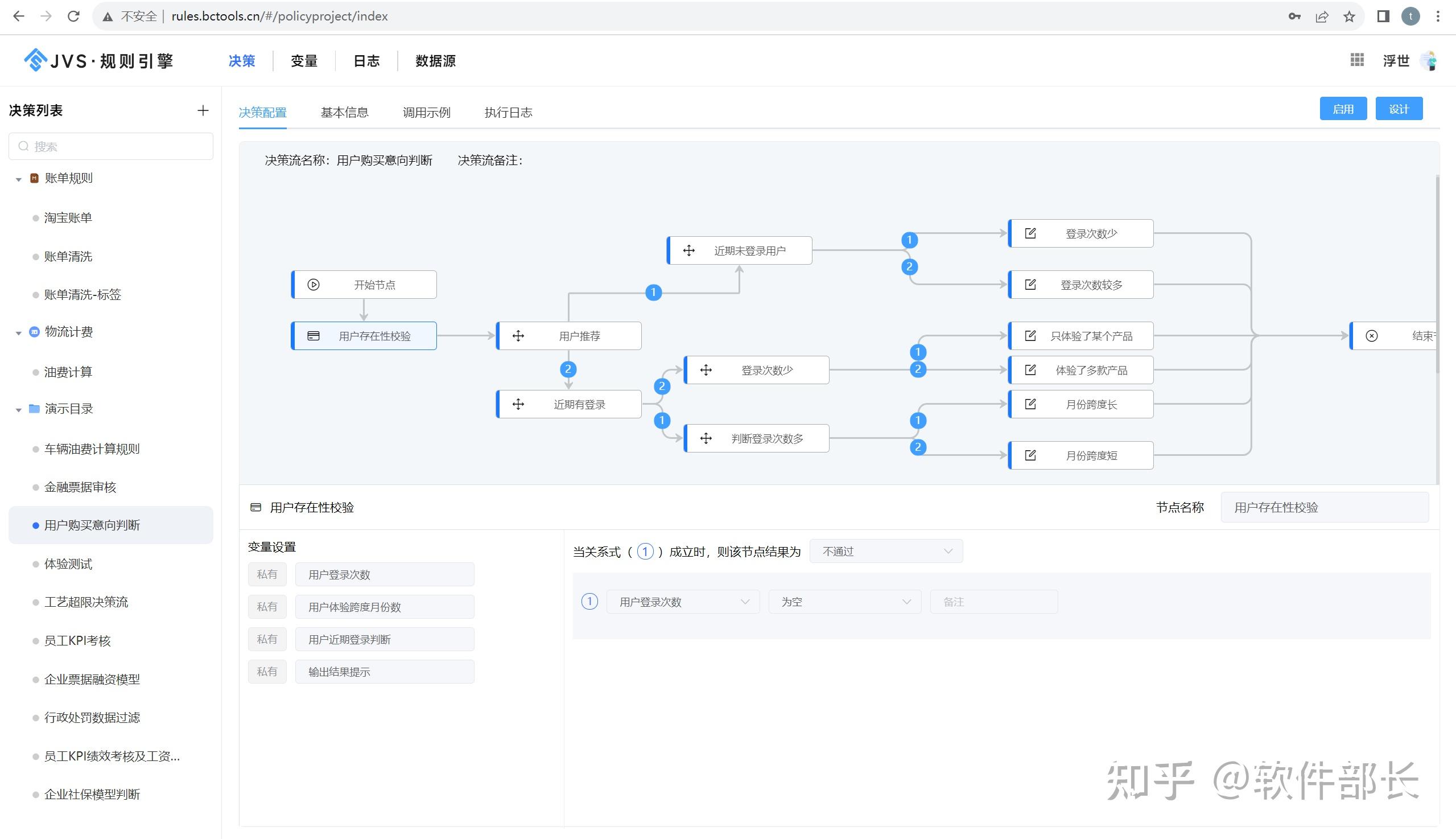Click the plus icon next to 决策列表

pyautogui.click(x=203, y=110)
